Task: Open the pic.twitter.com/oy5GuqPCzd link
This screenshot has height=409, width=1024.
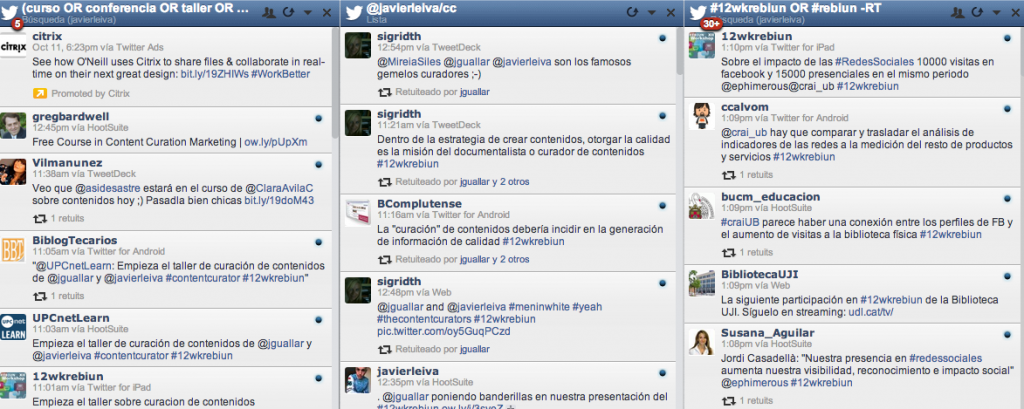Action: (443, 332)
